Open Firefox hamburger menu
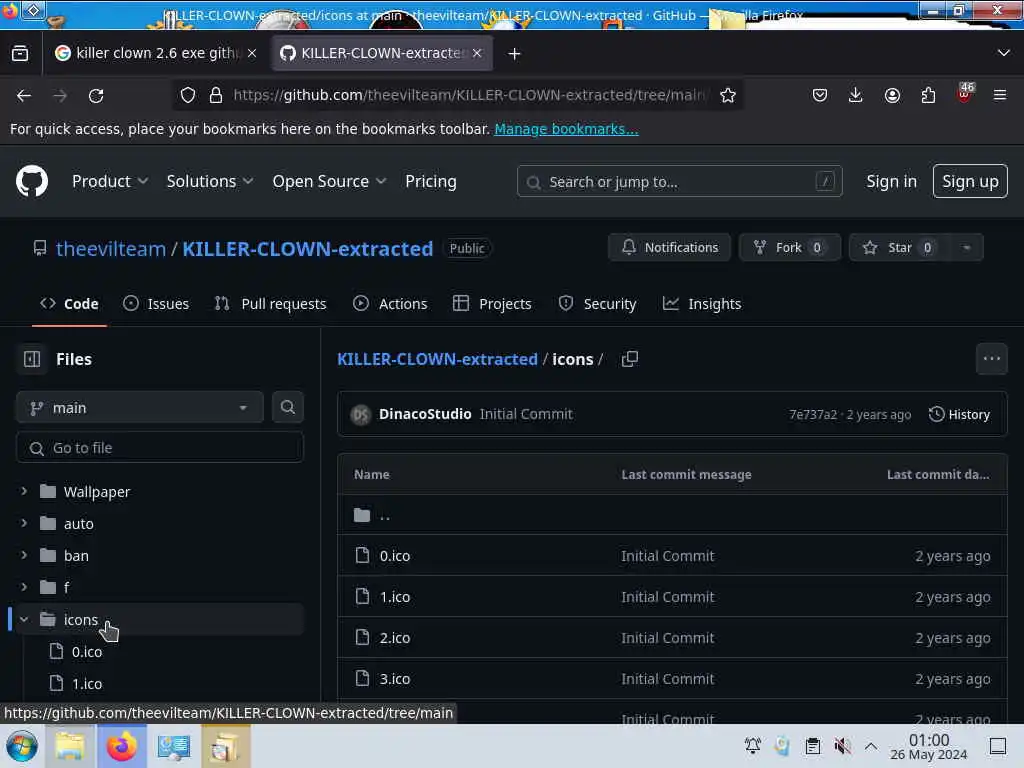This screenshot has height=768, width=1024. coord(1000,95)
